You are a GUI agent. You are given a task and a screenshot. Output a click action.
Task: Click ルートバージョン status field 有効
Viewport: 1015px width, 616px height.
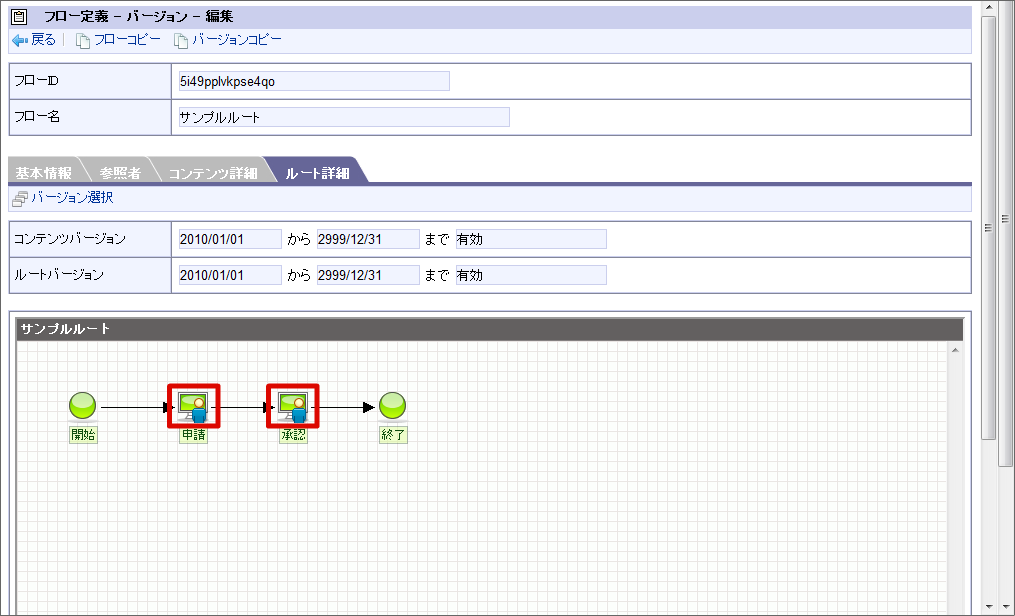point(531,275)
